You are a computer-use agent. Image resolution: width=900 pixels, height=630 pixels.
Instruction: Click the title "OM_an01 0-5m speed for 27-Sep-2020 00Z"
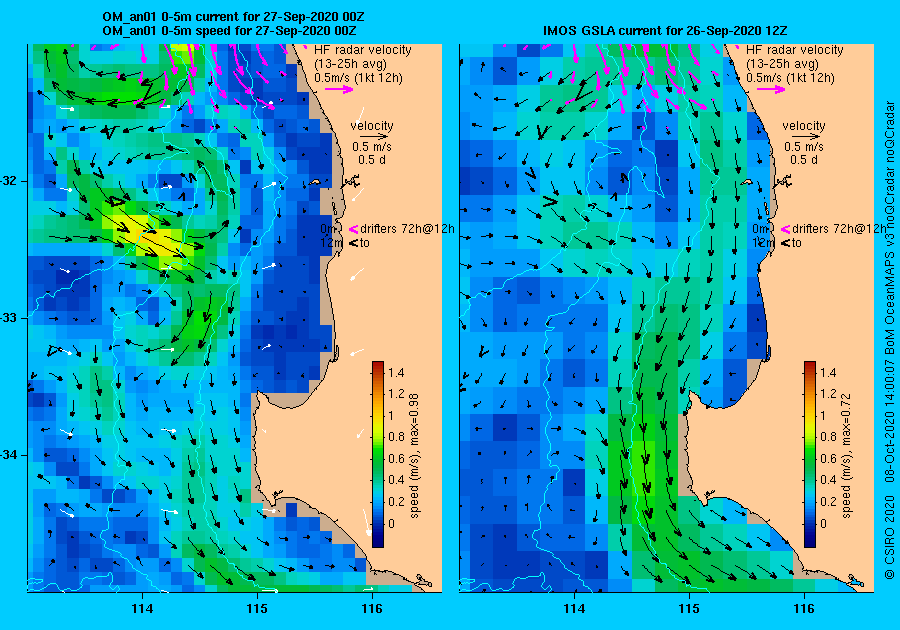click(x=229, y=30)
